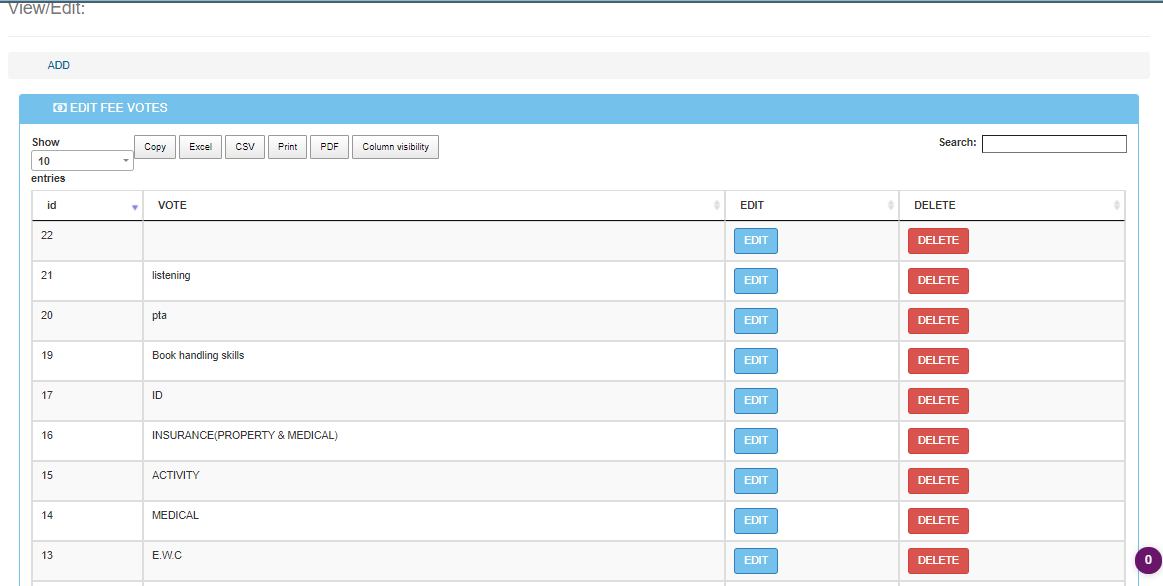Open the Show entries dropdown

[x=82, y=161]
